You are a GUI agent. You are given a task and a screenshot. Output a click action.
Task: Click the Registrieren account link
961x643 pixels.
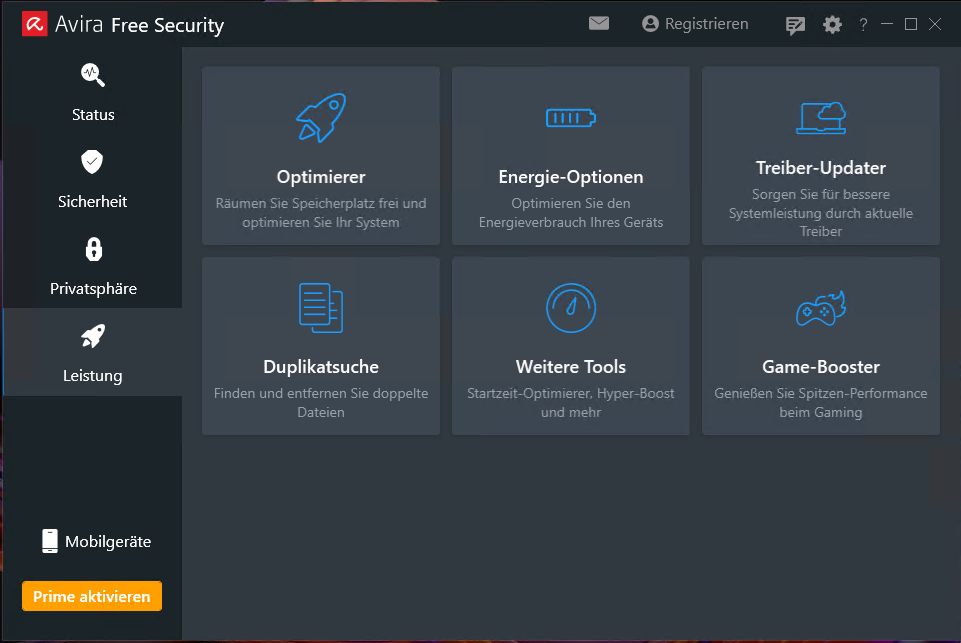point(696,24)
